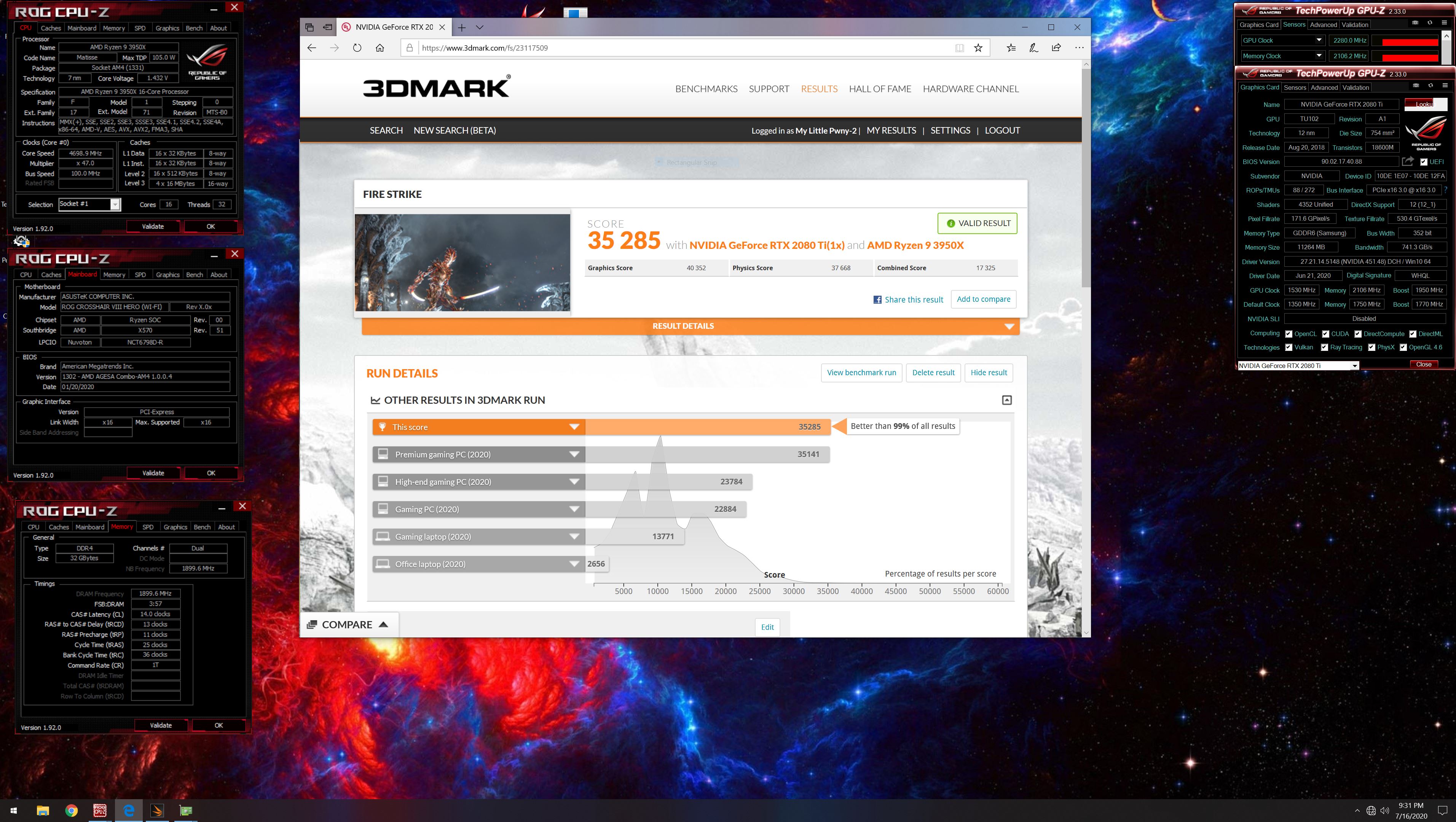
Task: Collapse the Other Results chart panel icon
Action: [1007, 400]
